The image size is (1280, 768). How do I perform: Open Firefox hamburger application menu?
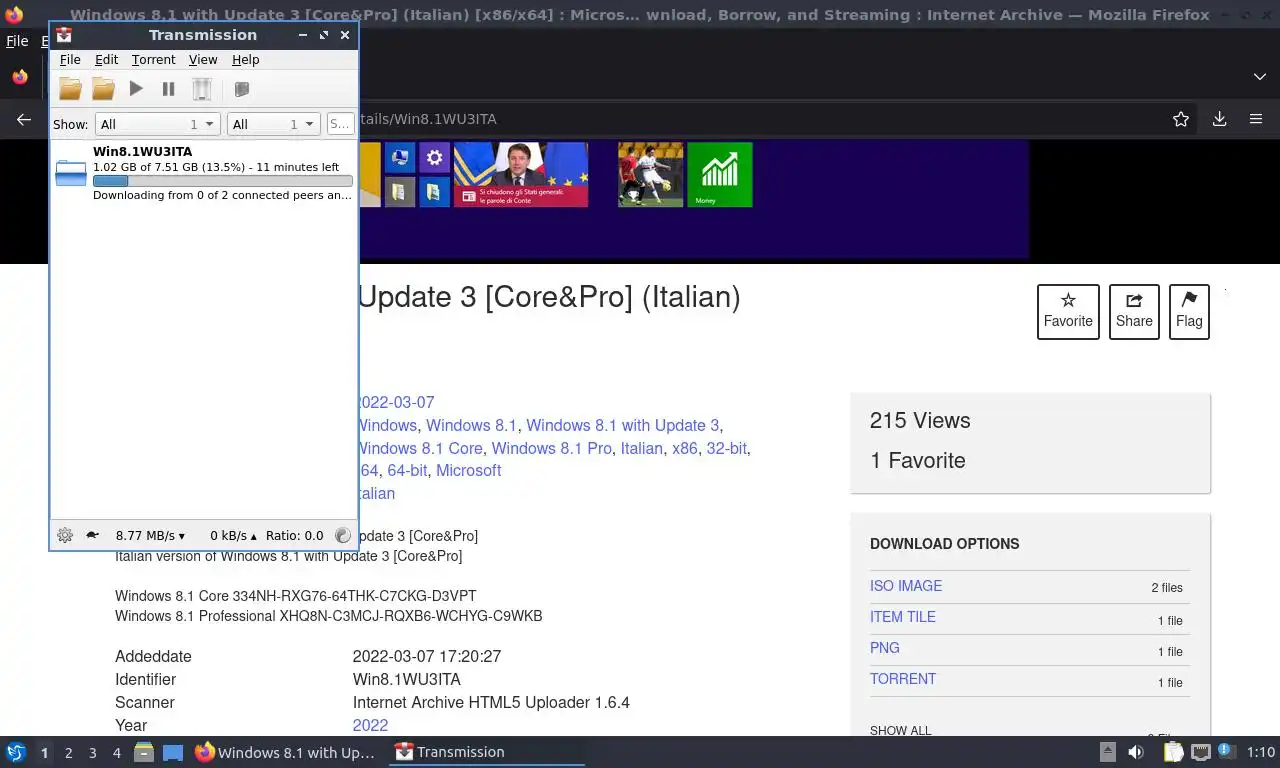point(1256,119)
